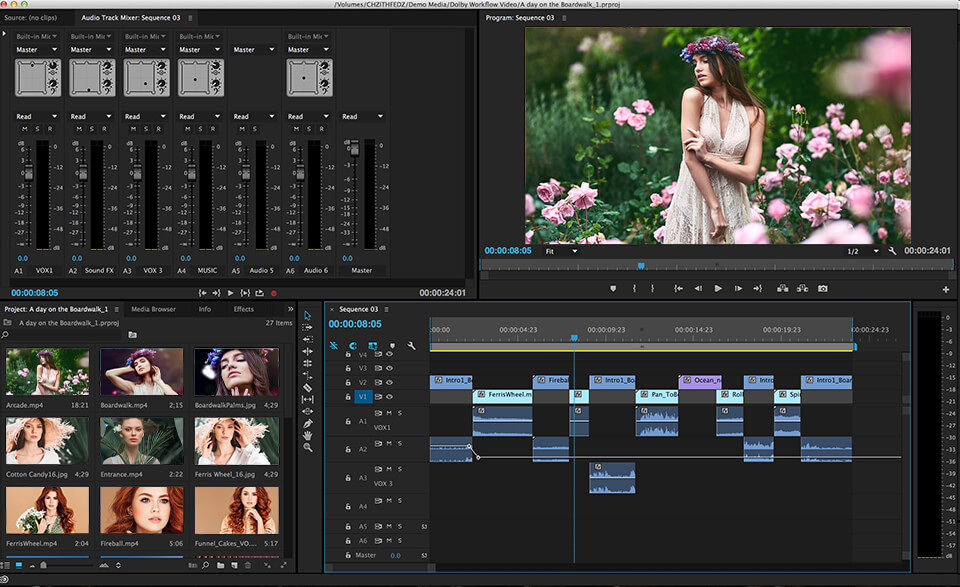This screenshot has height=587, width=960.
Task: Mute audio track A1
Action: tap(388, 412)
